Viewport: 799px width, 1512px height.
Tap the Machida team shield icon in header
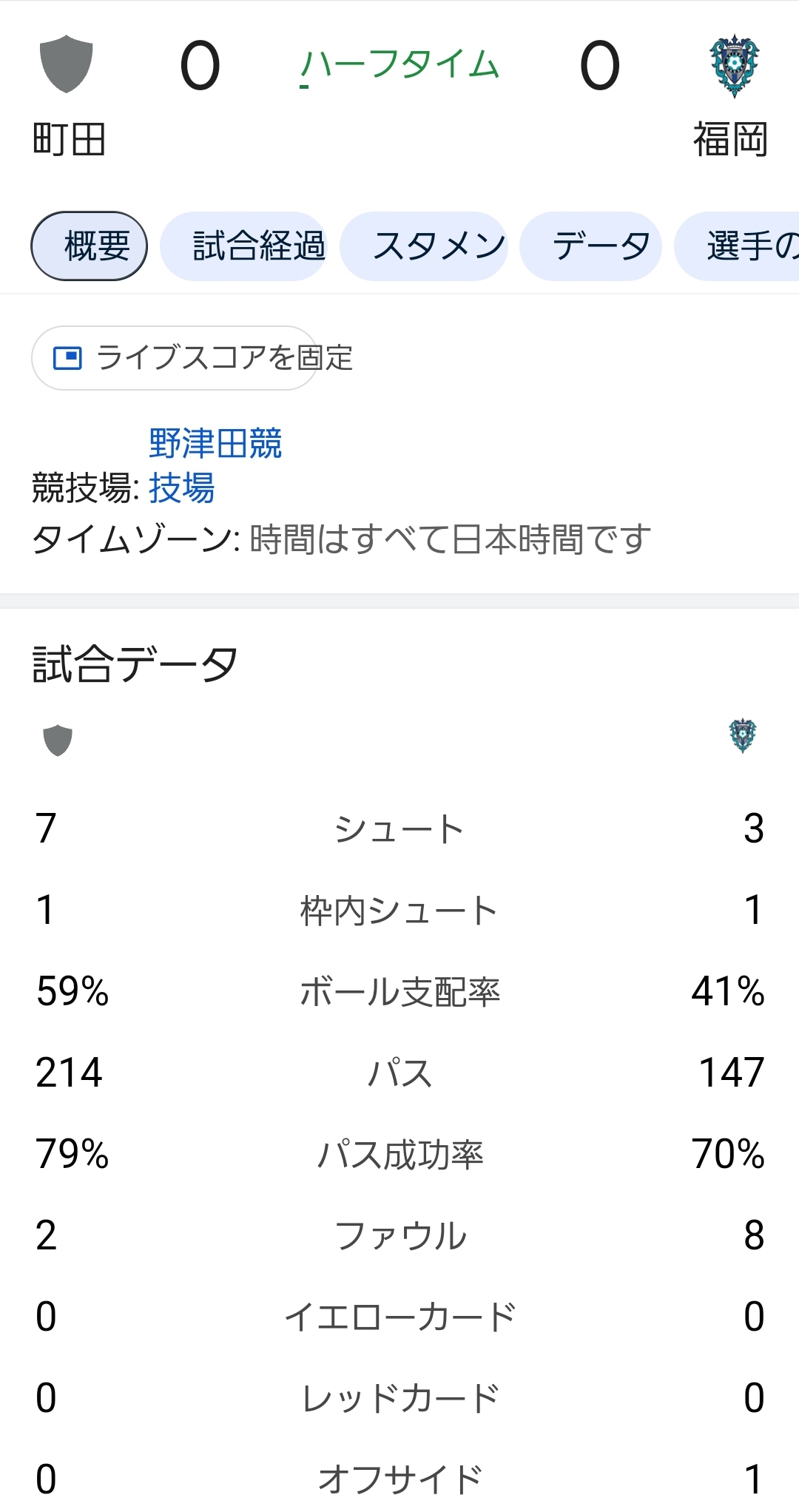tap(67, 64)
